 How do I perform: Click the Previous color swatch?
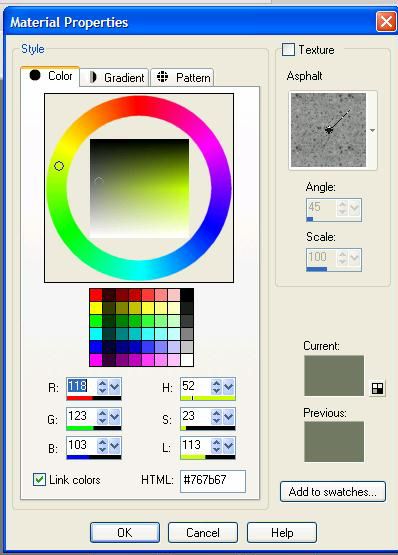[x=334, y=441]
